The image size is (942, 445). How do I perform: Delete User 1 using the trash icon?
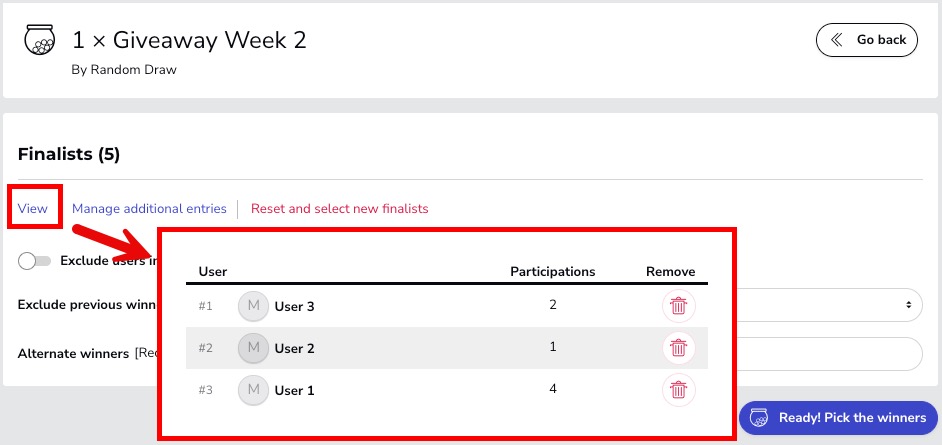[679, 390]
